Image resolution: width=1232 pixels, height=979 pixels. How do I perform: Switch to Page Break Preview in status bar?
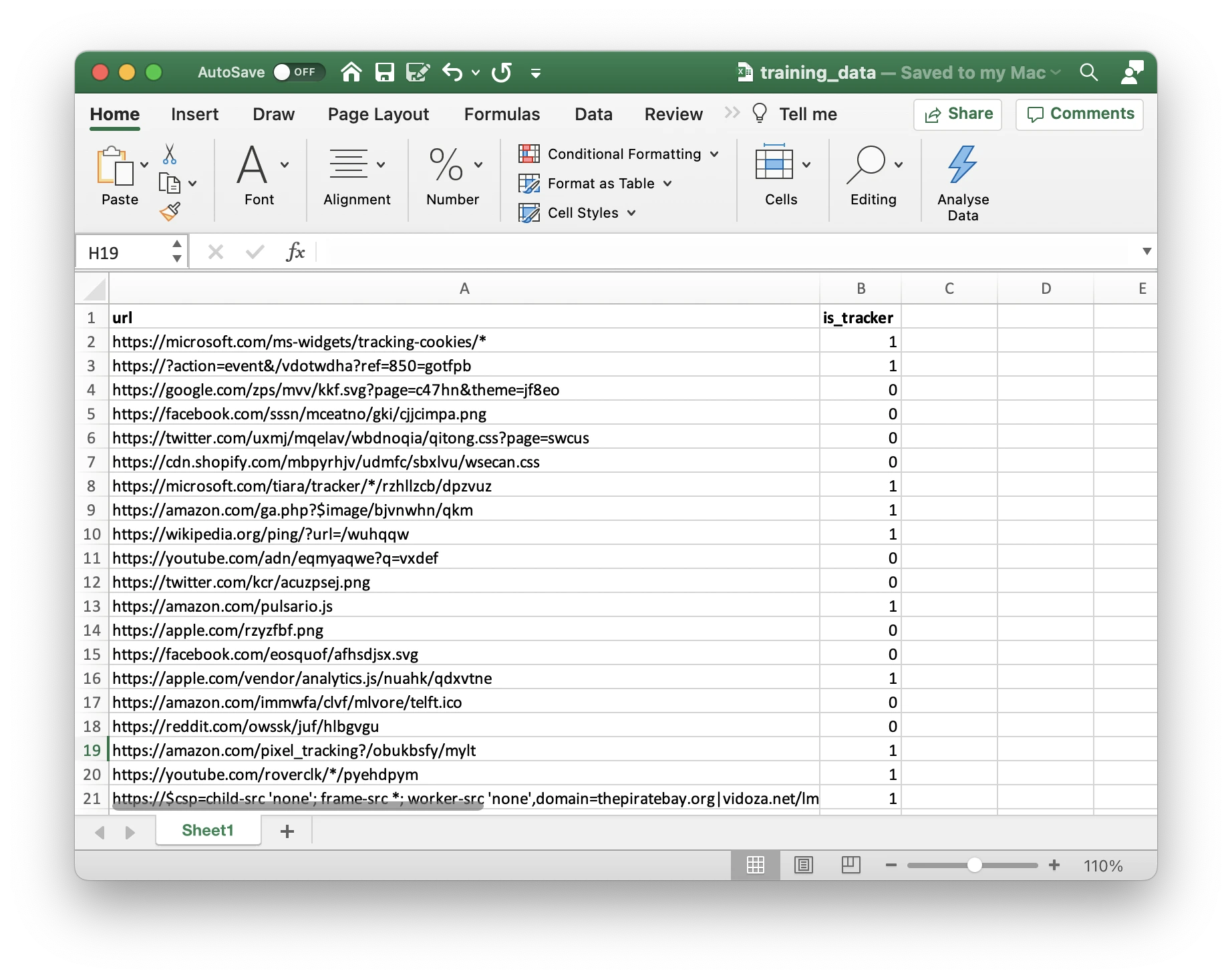tap(851, 865)
